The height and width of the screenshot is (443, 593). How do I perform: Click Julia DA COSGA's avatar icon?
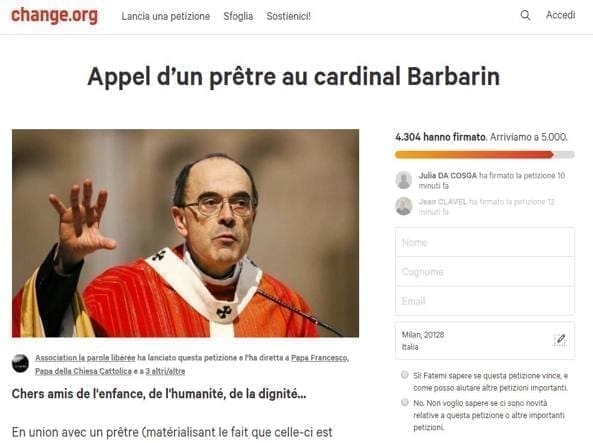(x=404, y=180)
